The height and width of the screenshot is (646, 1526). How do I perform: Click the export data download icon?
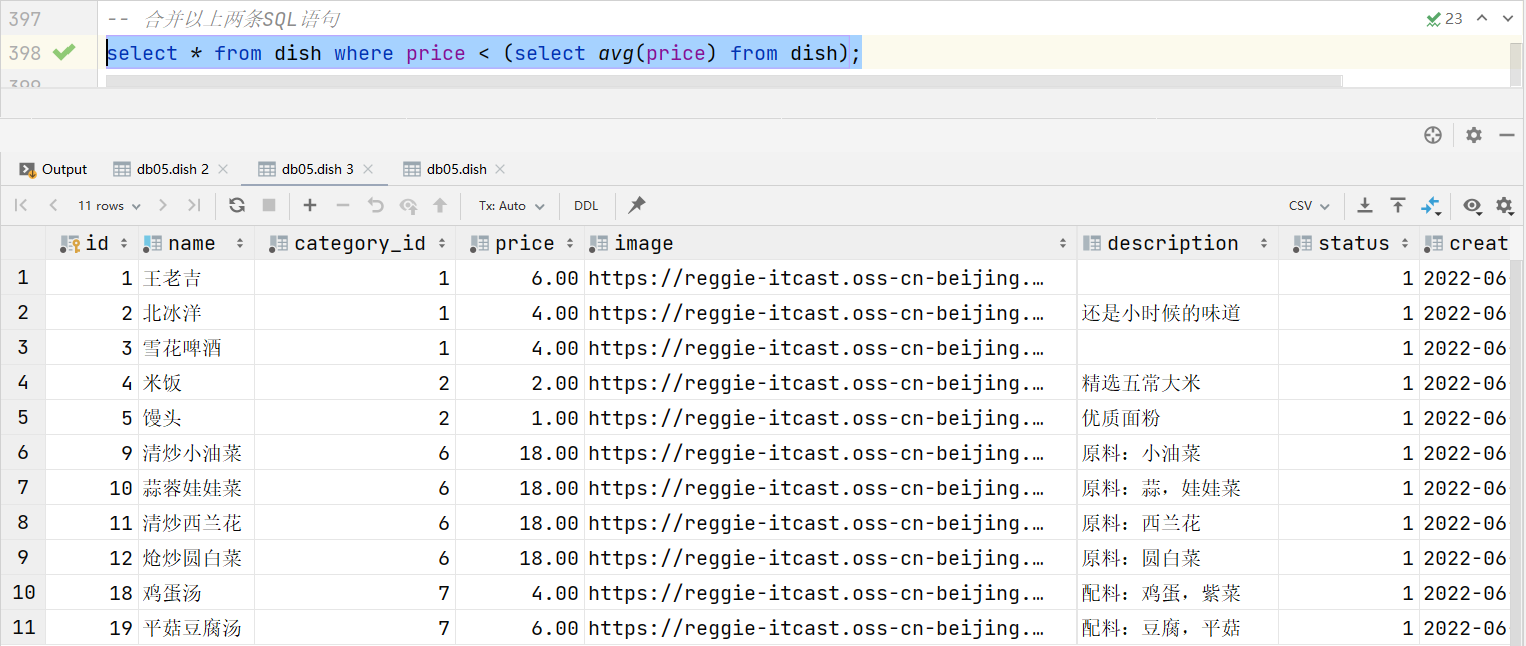(x=1364, y=205)
